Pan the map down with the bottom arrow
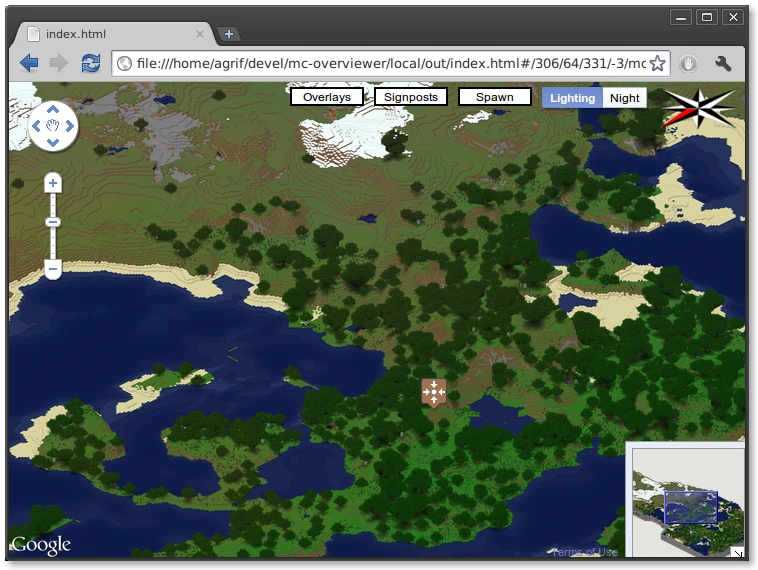 53,143
